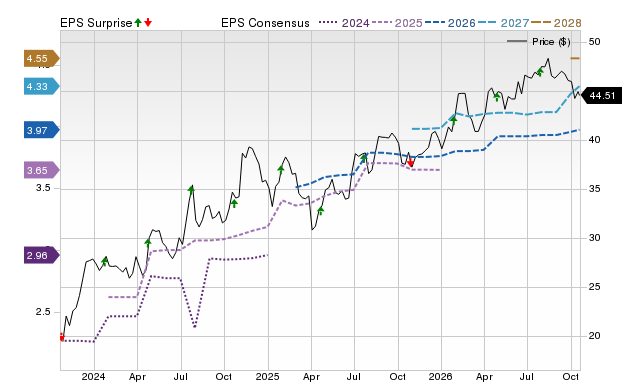Click the 25 price axis label
Screen dimensions: 640x382
point(594,287)
